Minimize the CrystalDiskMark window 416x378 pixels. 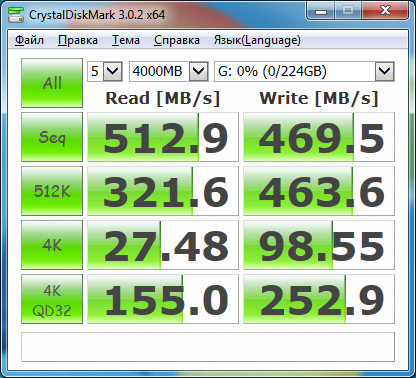[x=321, y=11]
